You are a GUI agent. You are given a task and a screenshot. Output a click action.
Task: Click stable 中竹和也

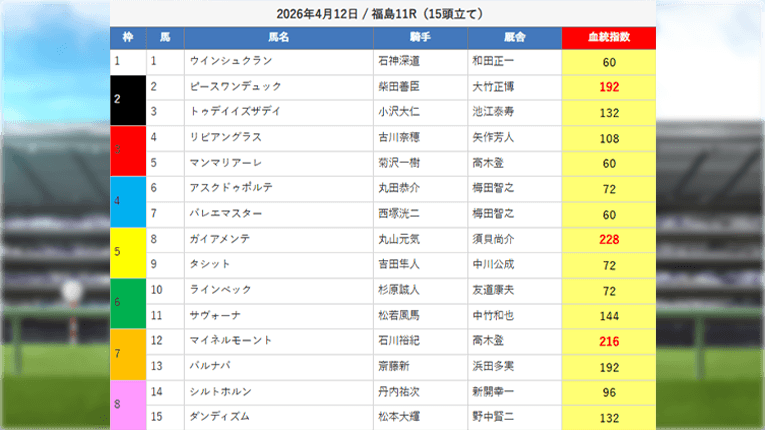[x=493, y=315]
